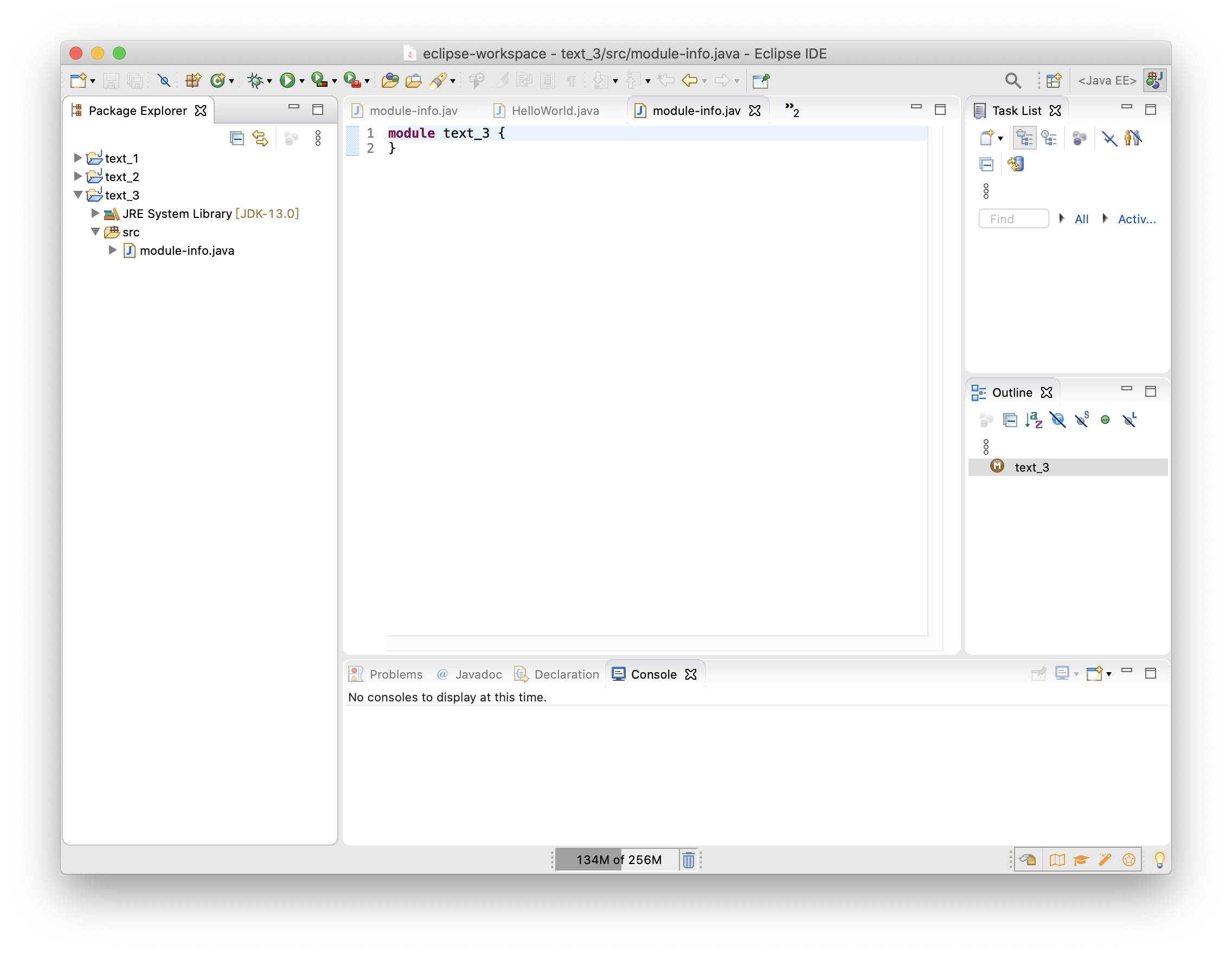Click the New Task icon in Task List
The width and height of the screenshot is (1232, 954).
coord(986,138)
